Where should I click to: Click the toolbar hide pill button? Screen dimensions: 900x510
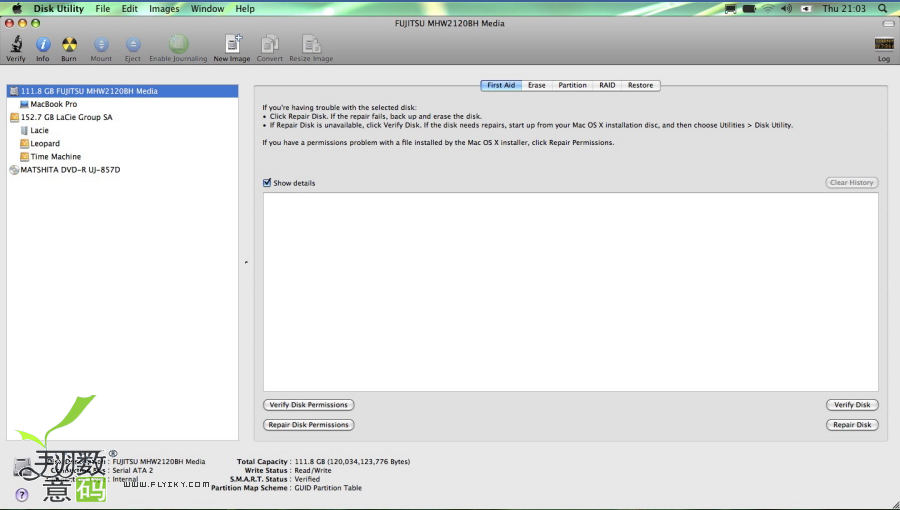click(888, 24)
